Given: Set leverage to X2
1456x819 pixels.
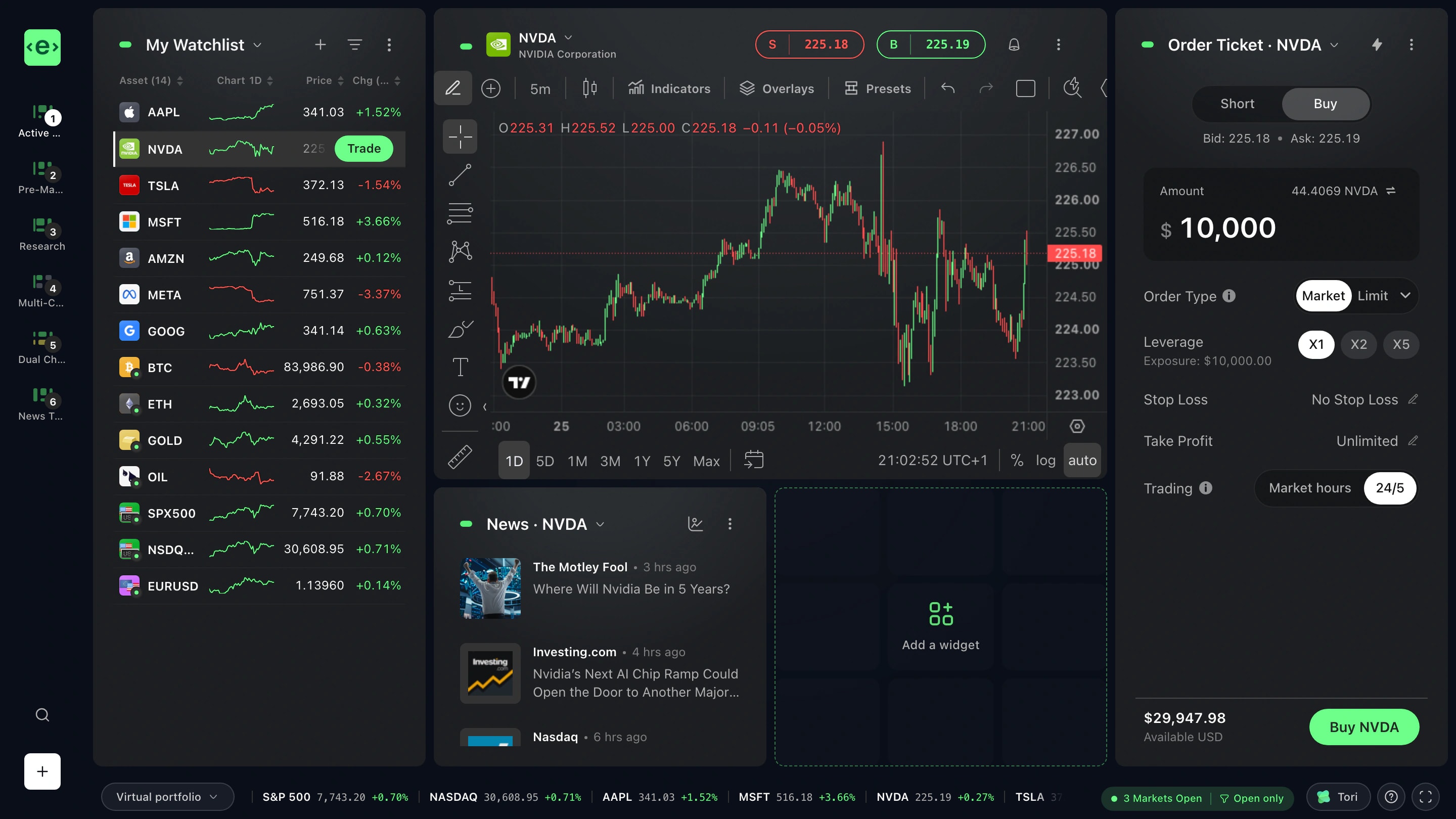Looking at the screenshot, I should click(x=1358, y=344).
